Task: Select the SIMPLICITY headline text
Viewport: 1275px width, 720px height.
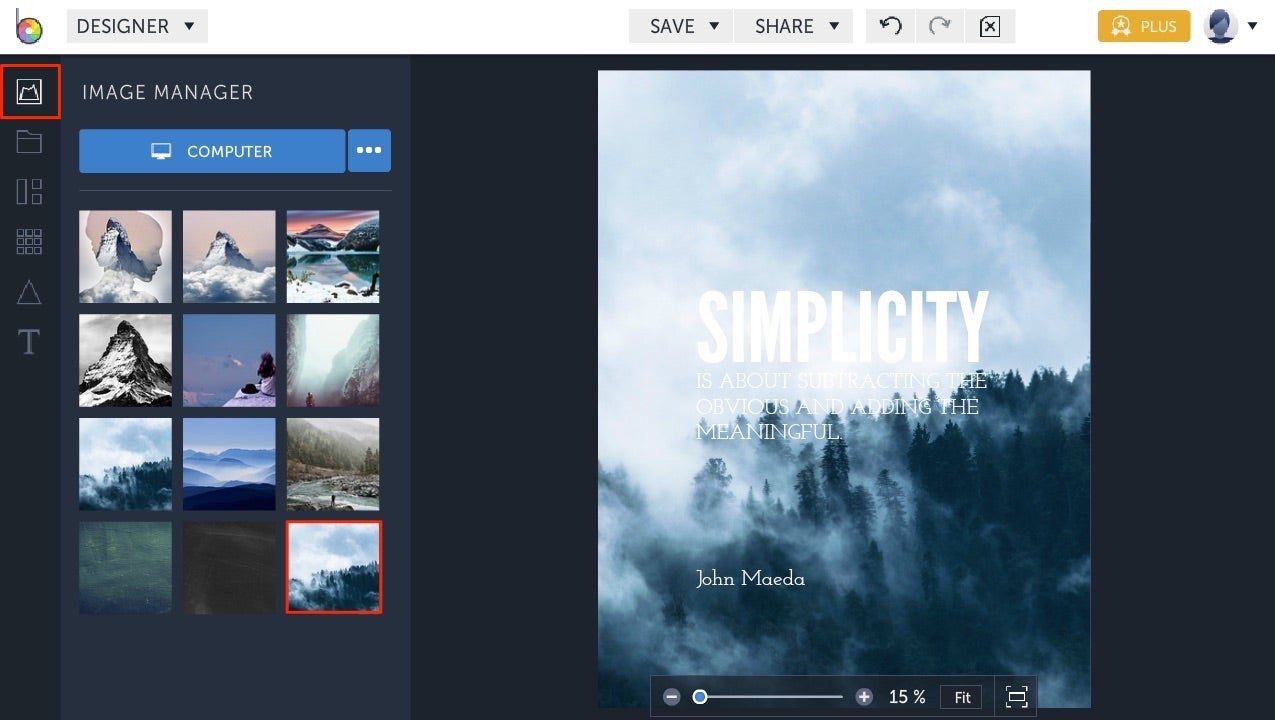Action: click(x=842, y=327)
